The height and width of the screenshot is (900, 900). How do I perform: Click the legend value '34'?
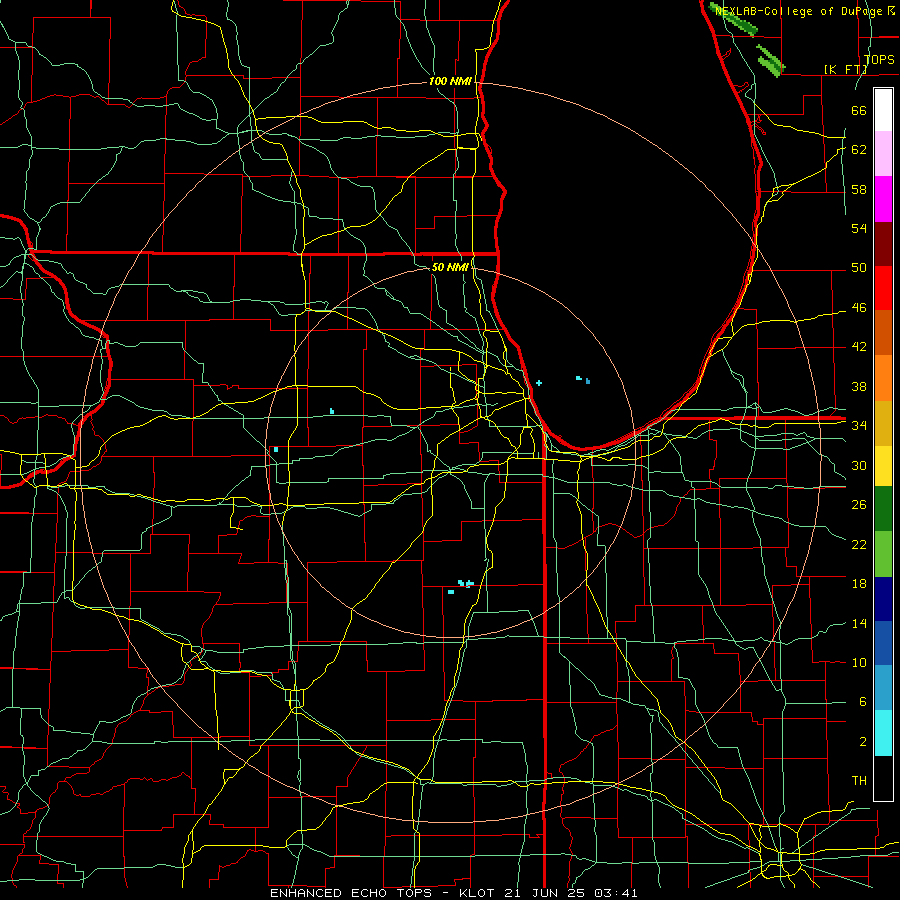(859, 425)
